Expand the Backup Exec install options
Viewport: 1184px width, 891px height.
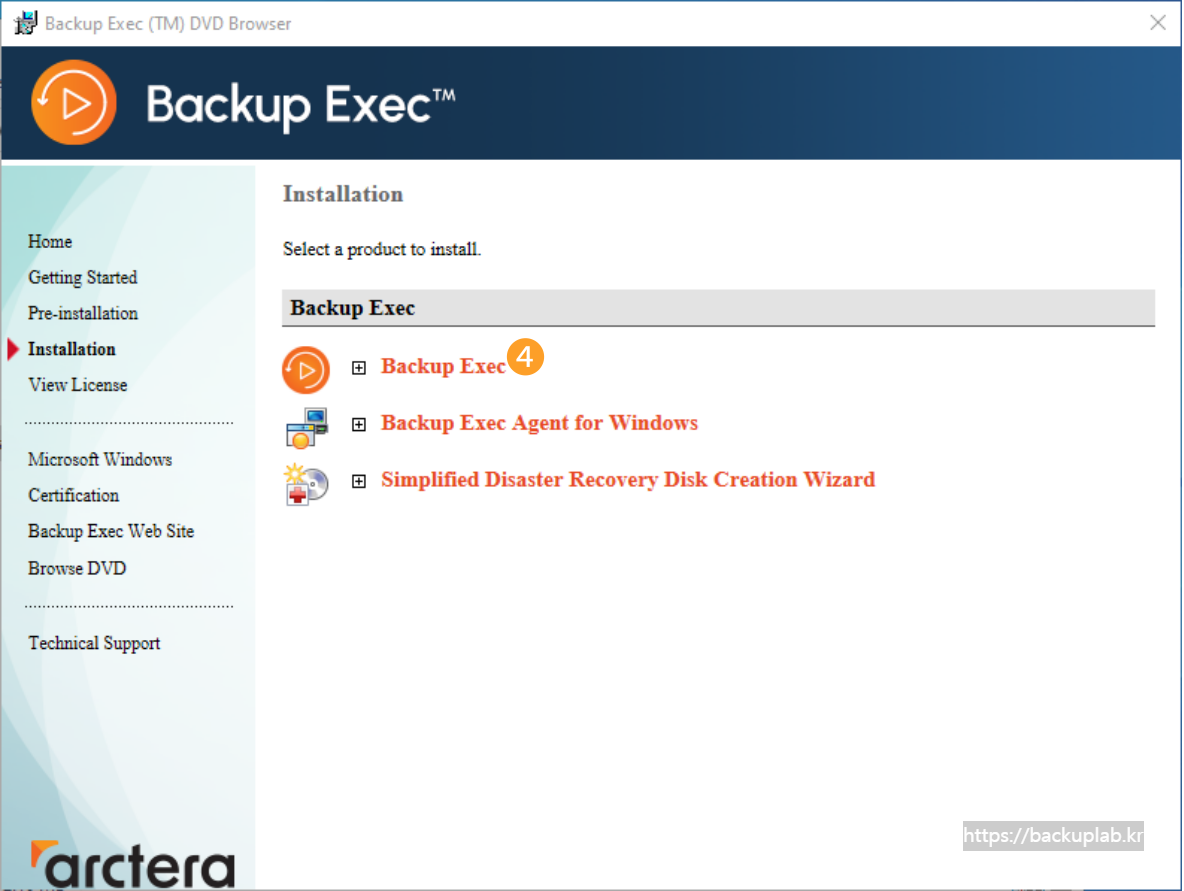359,368
